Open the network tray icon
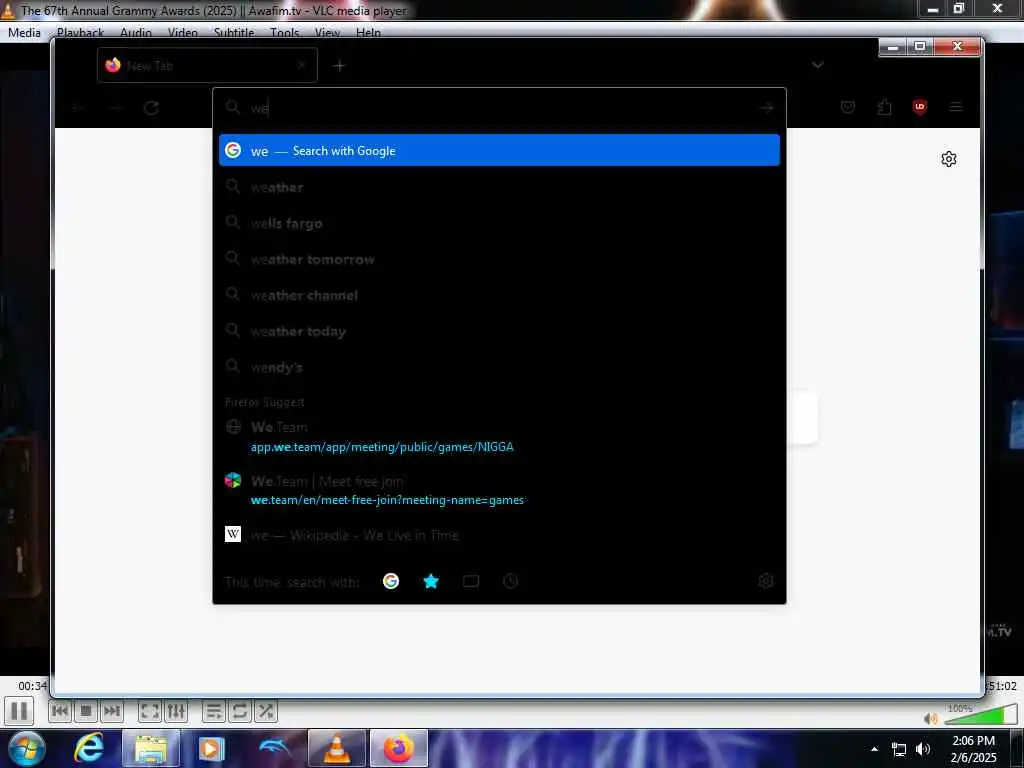 coord(899,749)
